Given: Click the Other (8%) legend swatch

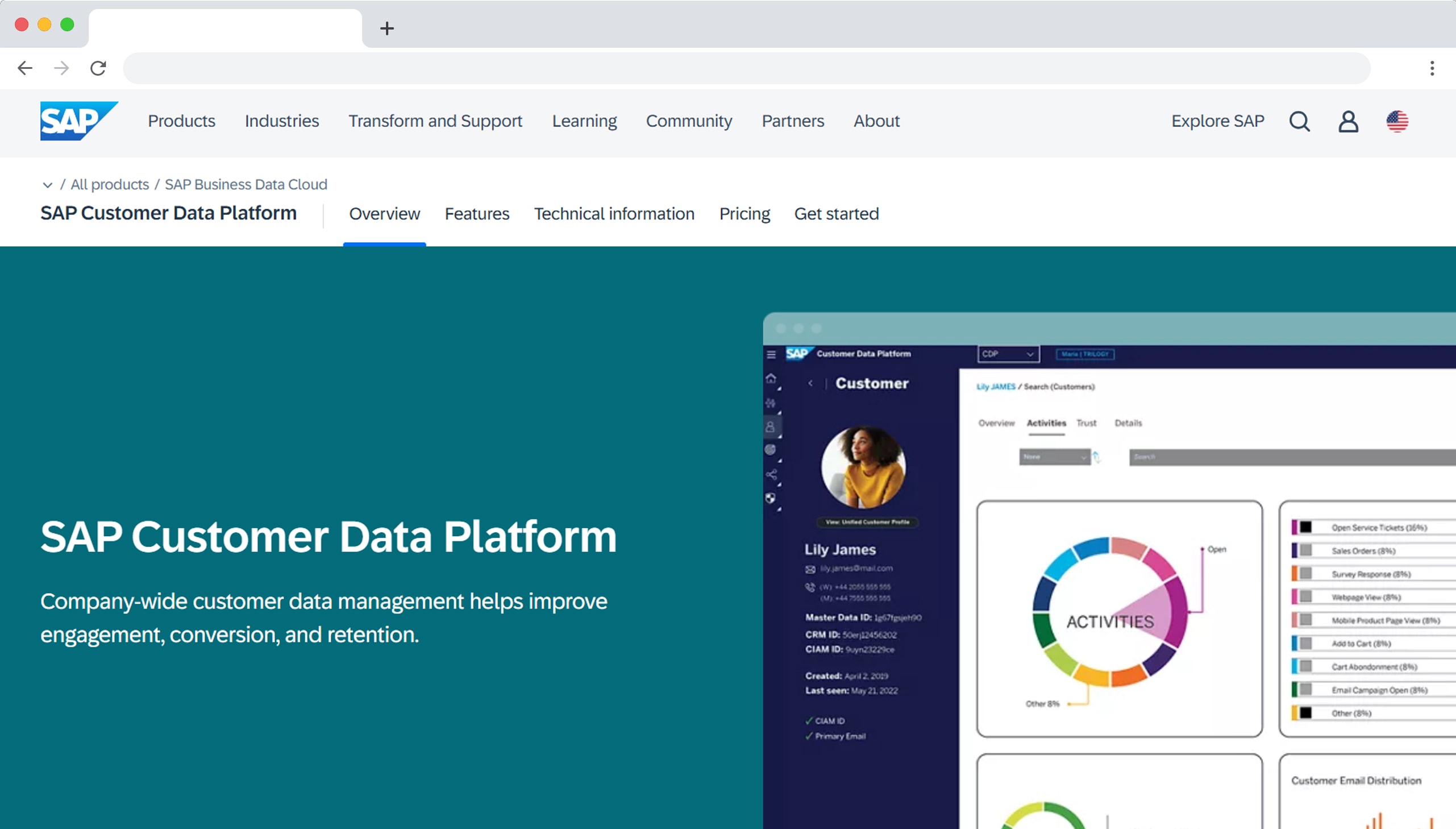Looking at the screenshot, I should (1301, 713).
